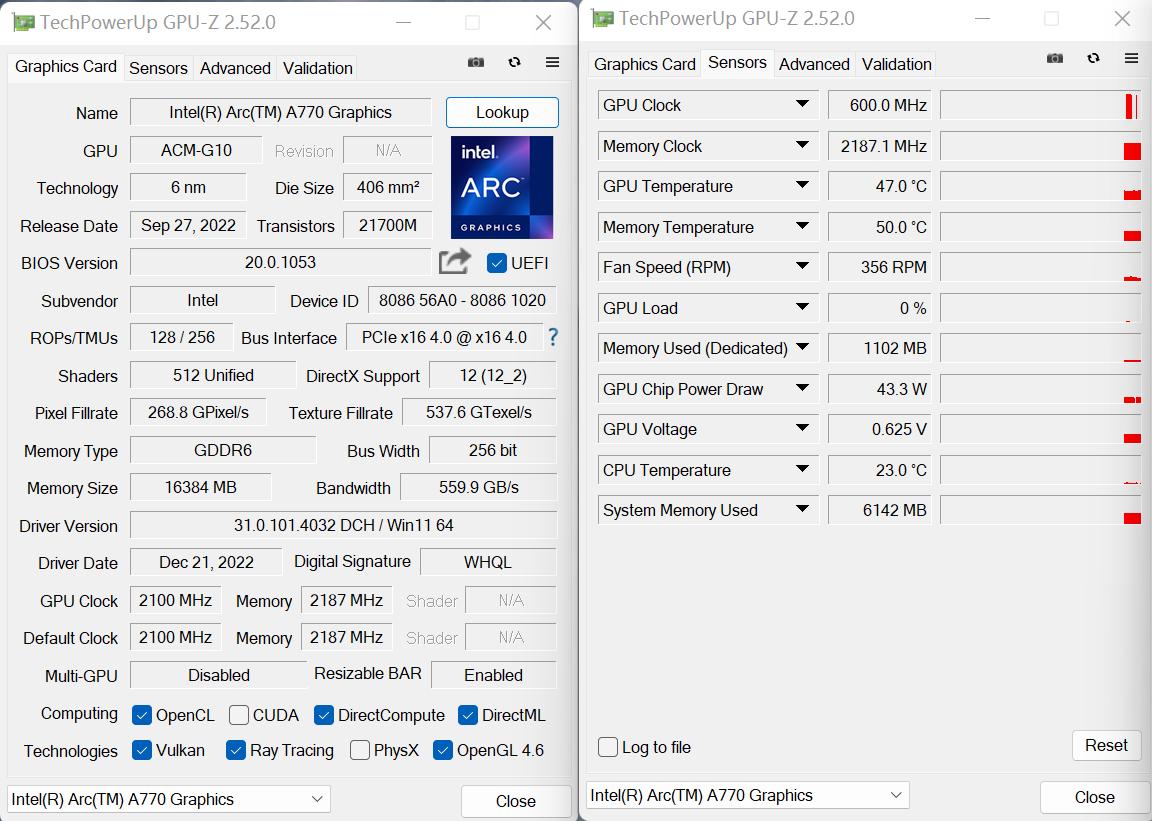1152x821 pixels.
Task: Expand the GPU Clock sensor dropdown
Action: 802,105
